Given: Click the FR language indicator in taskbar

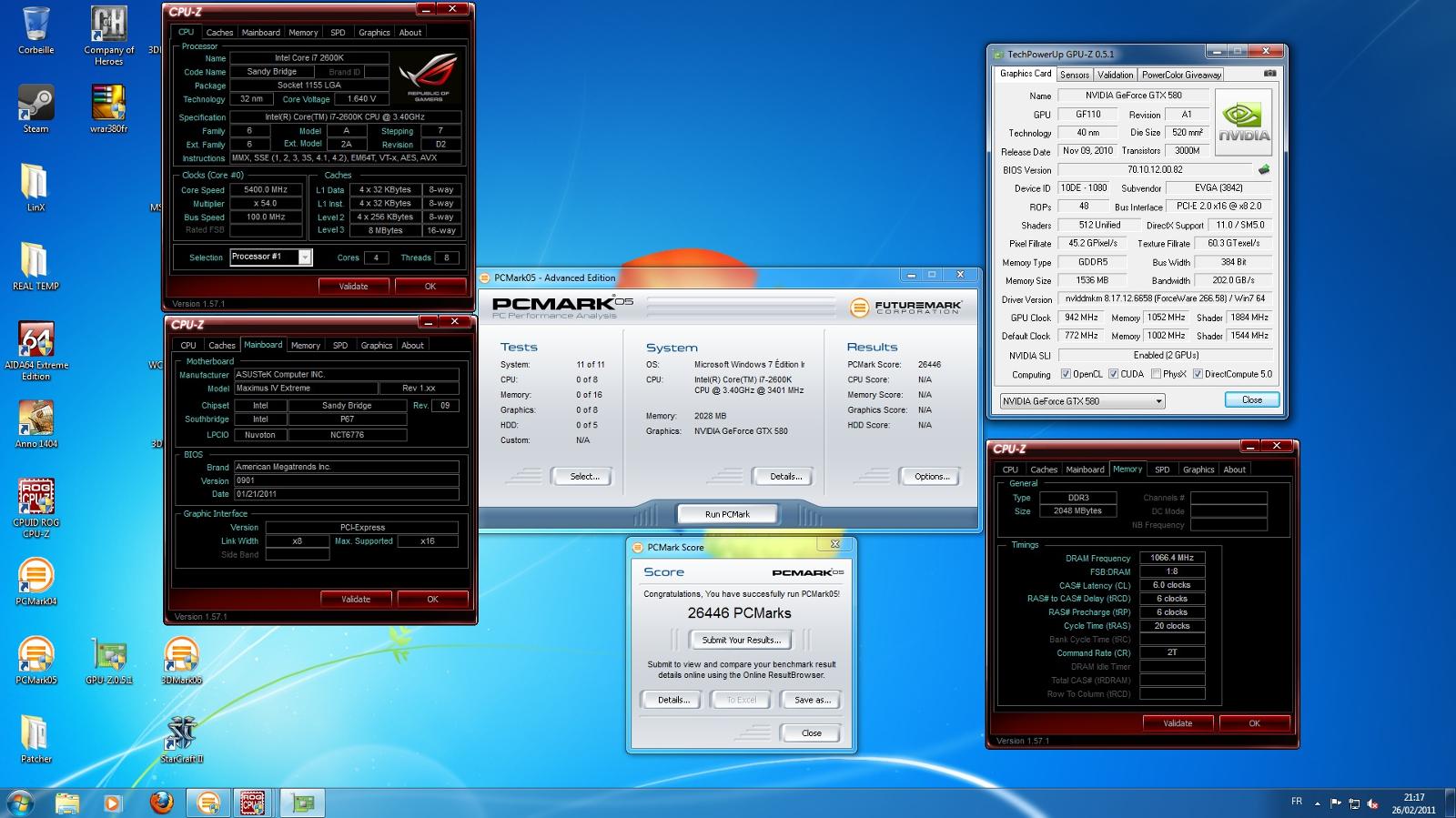Looking at the screenshot, I should [x=1296, y=802].
